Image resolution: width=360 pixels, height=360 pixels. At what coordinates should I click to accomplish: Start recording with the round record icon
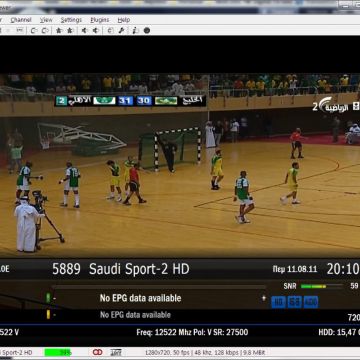pyautogui.click(x=147, y=30)
